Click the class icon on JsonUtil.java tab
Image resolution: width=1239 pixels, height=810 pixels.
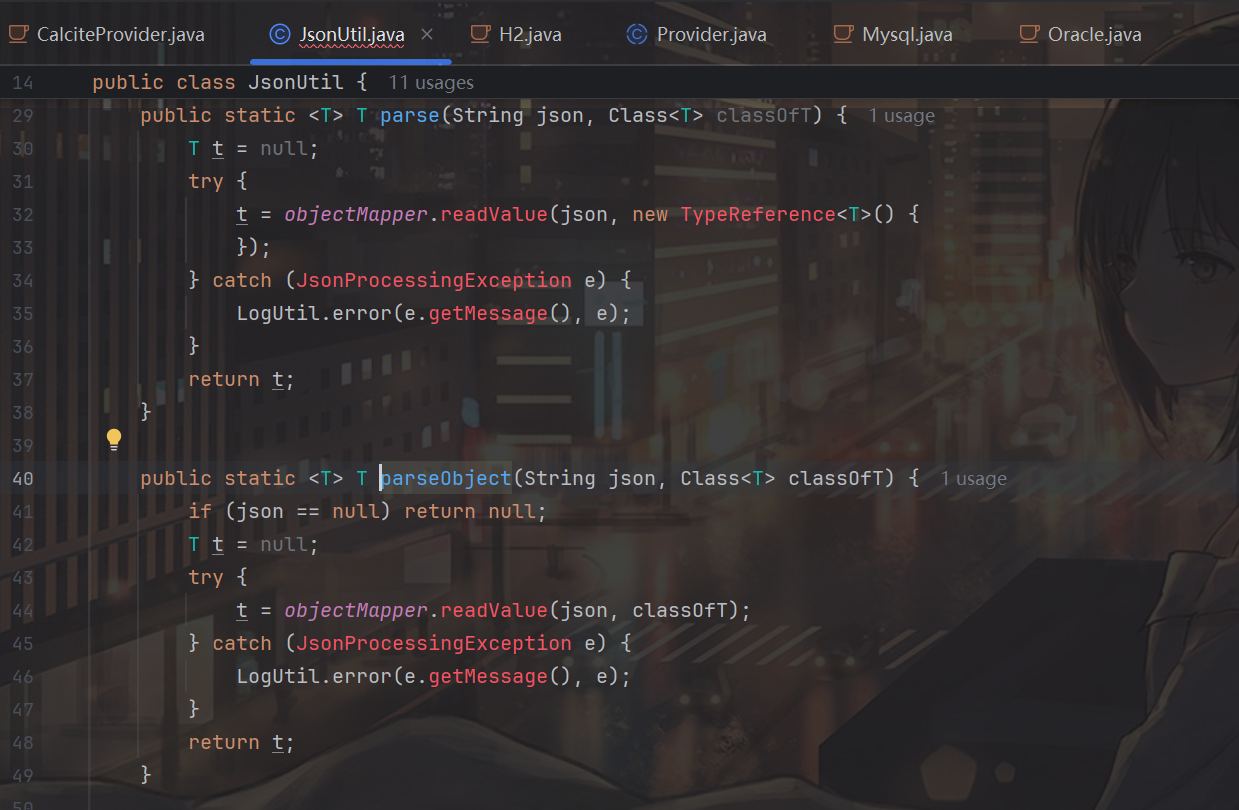(x=280, y=35)
